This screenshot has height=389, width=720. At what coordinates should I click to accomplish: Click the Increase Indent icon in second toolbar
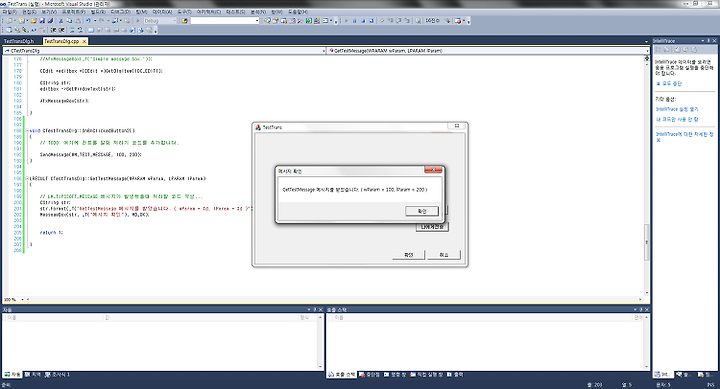click(62, 30)
